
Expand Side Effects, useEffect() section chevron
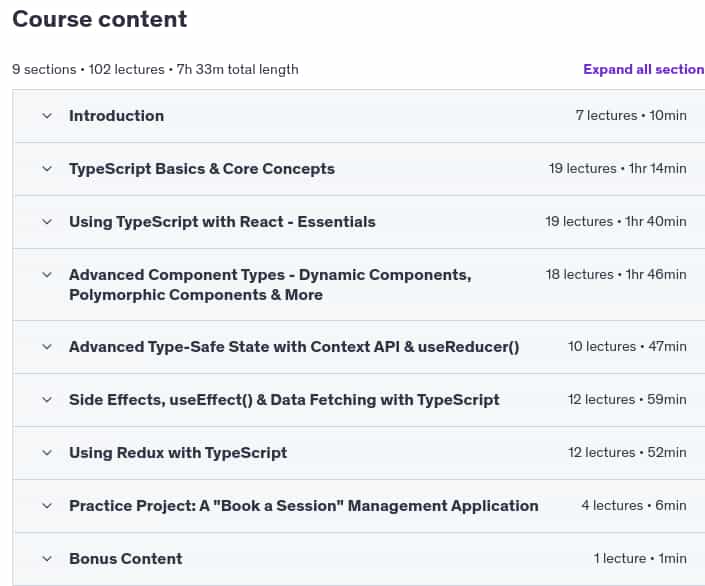click(x=47, y=400)
